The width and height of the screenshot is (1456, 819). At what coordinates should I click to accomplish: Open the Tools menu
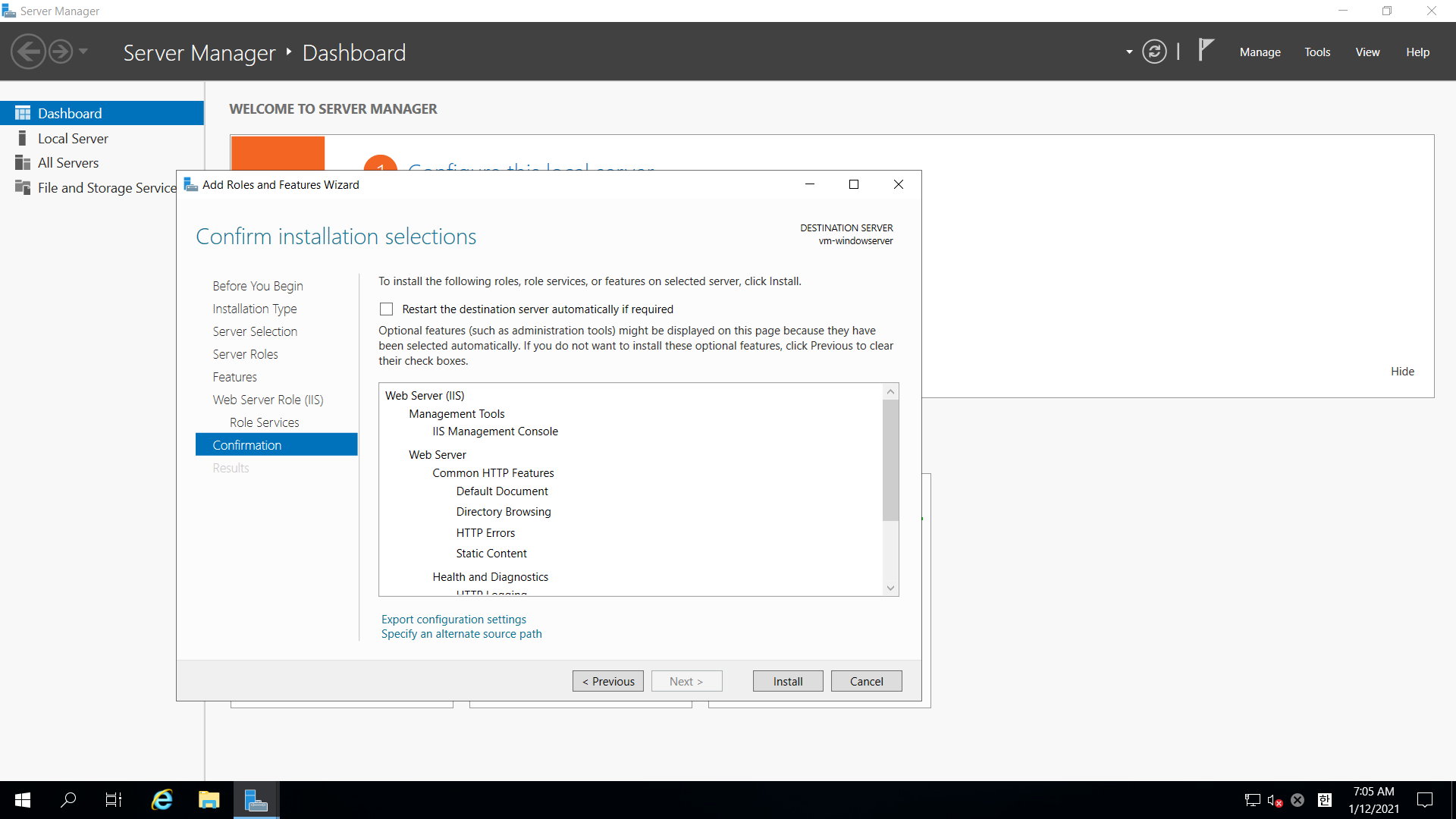click(x=1317, y=52)
